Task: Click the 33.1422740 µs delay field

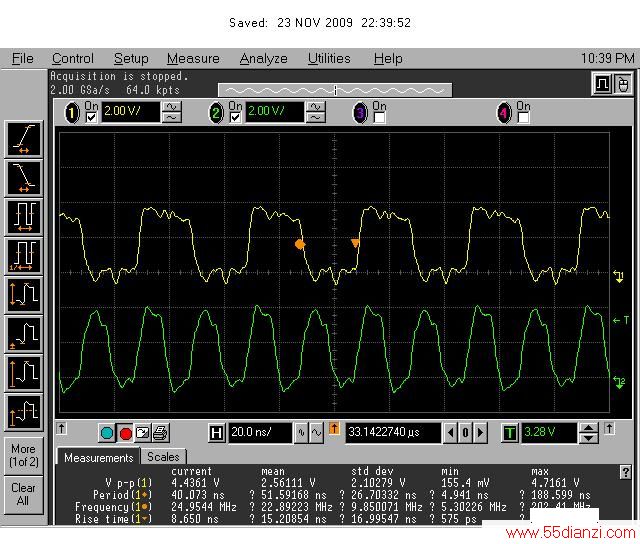Action: click(393, 433)
